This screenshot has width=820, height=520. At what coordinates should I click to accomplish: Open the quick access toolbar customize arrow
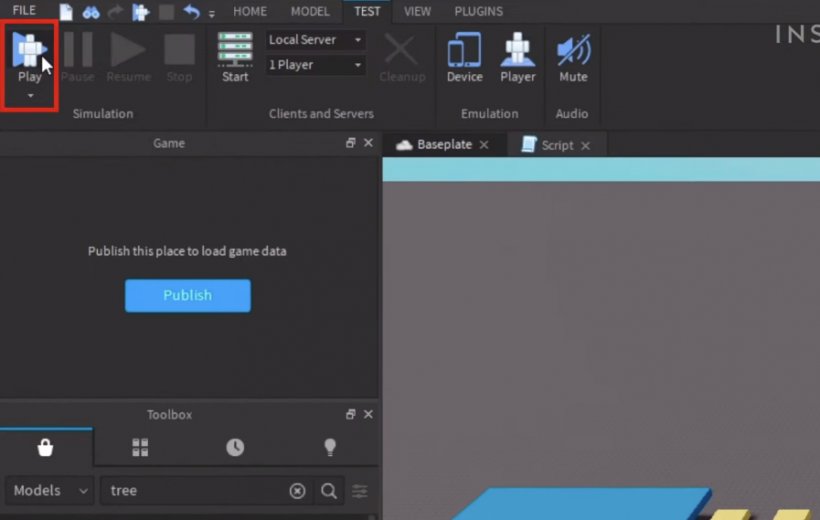[x=212, y=14]
